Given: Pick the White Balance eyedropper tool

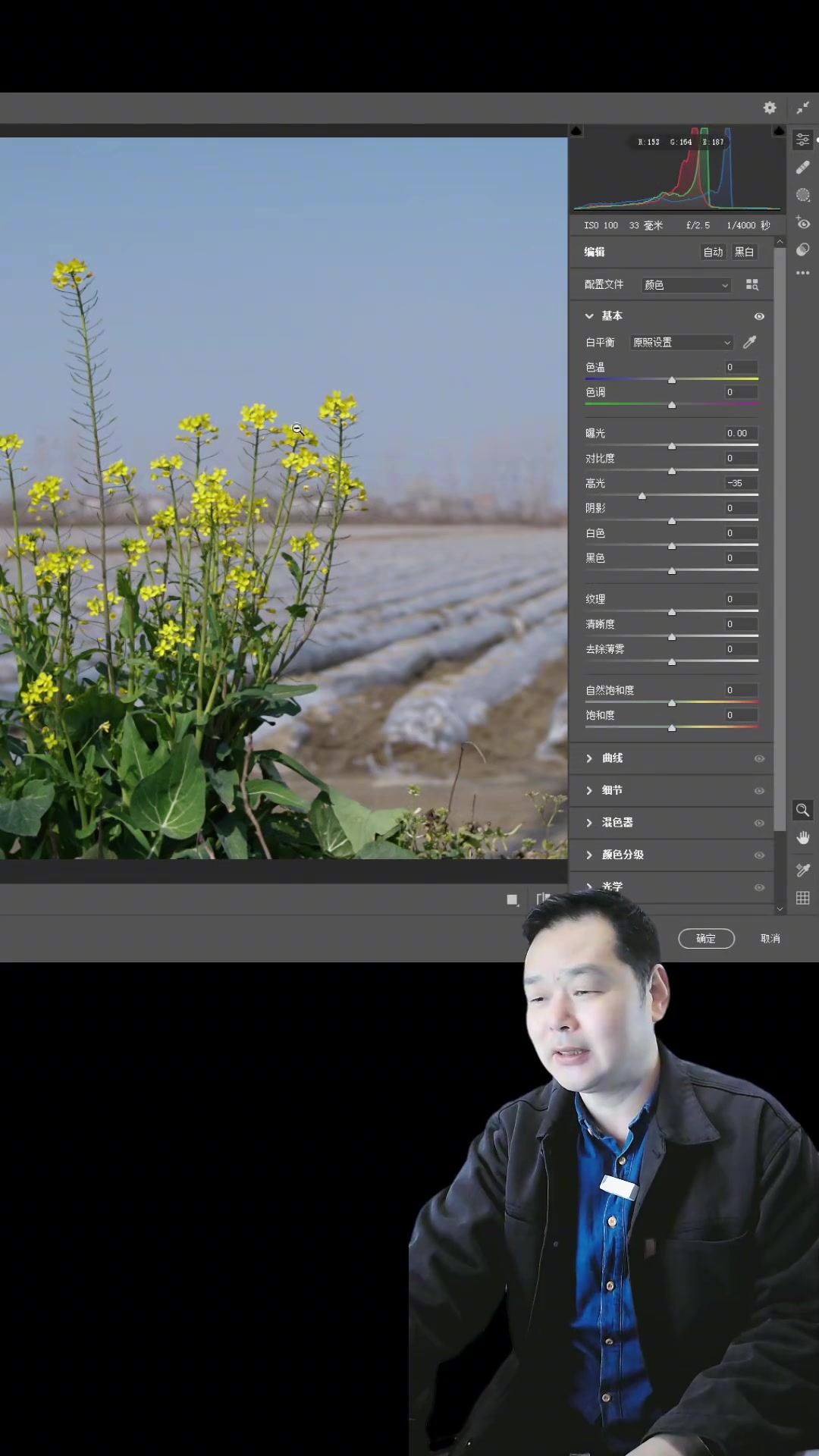Looking at the screenshot, I should [x=749, y=342].
